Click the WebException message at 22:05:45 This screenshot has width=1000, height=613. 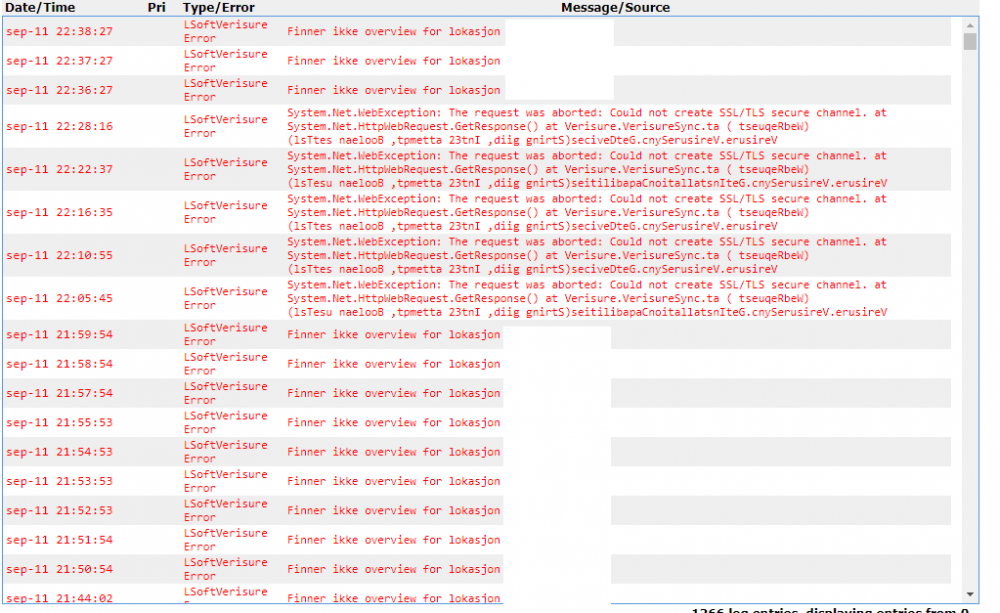(586, 299)
